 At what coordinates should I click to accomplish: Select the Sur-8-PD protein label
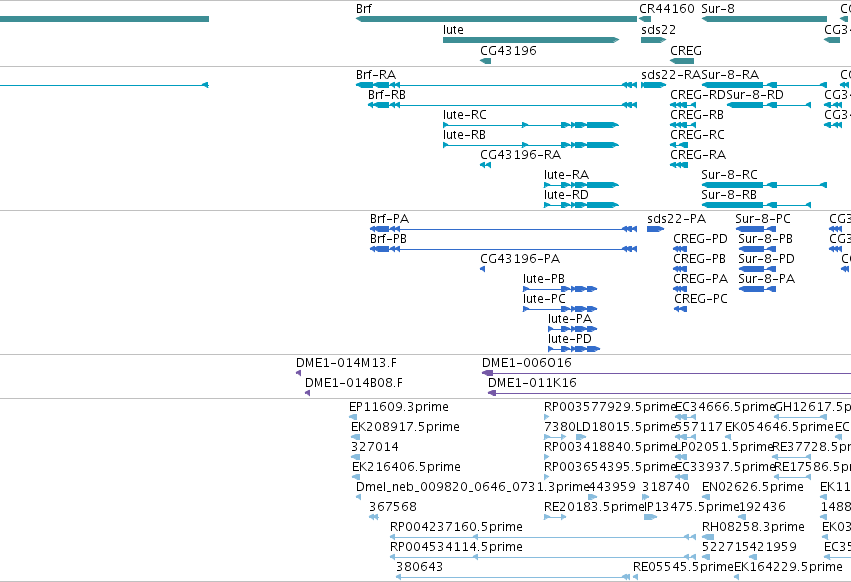[766, 259]
